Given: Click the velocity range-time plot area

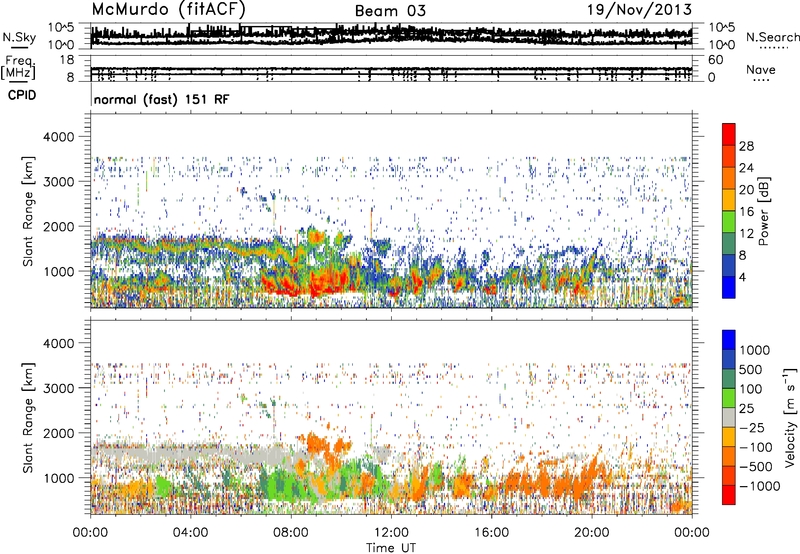Looking at the screenshot, I should pos(391,416).
